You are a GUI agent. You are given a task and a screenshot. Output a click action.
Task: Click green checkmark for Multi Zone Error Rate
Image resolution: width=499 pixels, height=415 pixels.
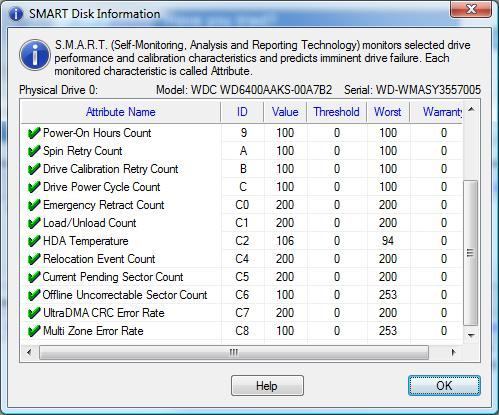(x=34, y=331)
